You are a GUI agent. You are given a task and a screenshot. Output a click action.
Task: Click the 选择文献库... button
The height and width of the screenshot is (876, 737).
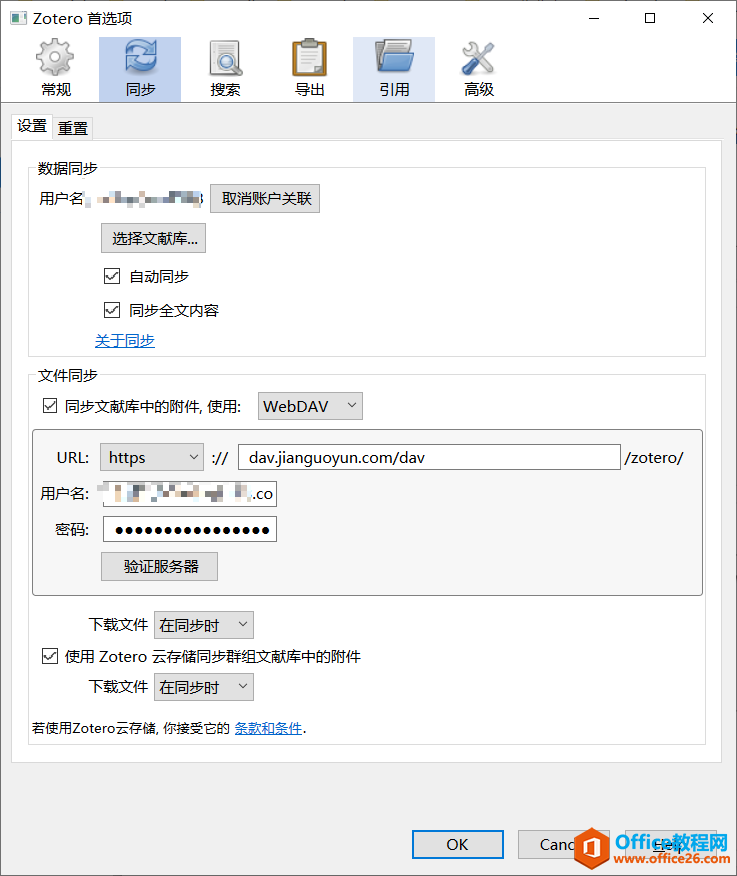(x=154, y=239)
